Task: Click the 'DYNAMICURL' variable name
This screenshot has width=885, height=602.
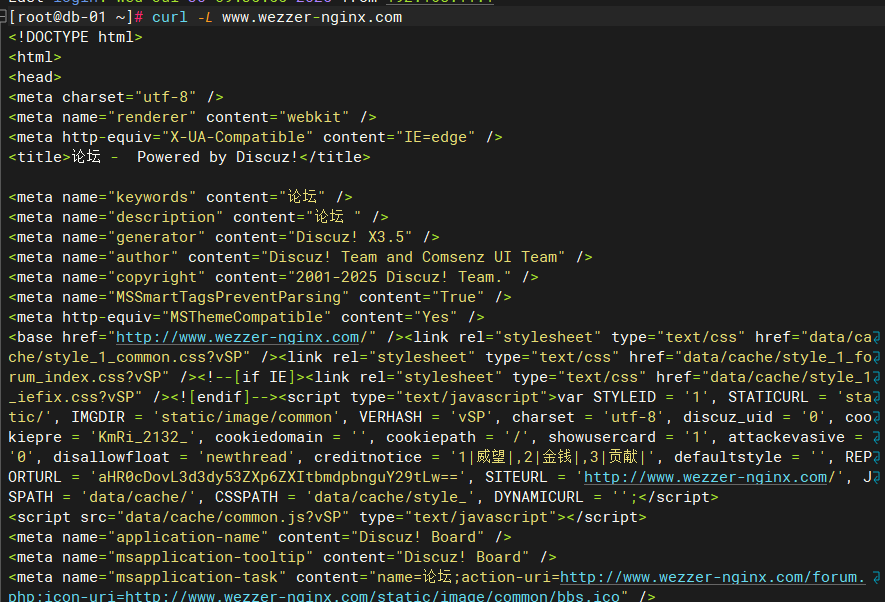Action: tap(538, 497)
